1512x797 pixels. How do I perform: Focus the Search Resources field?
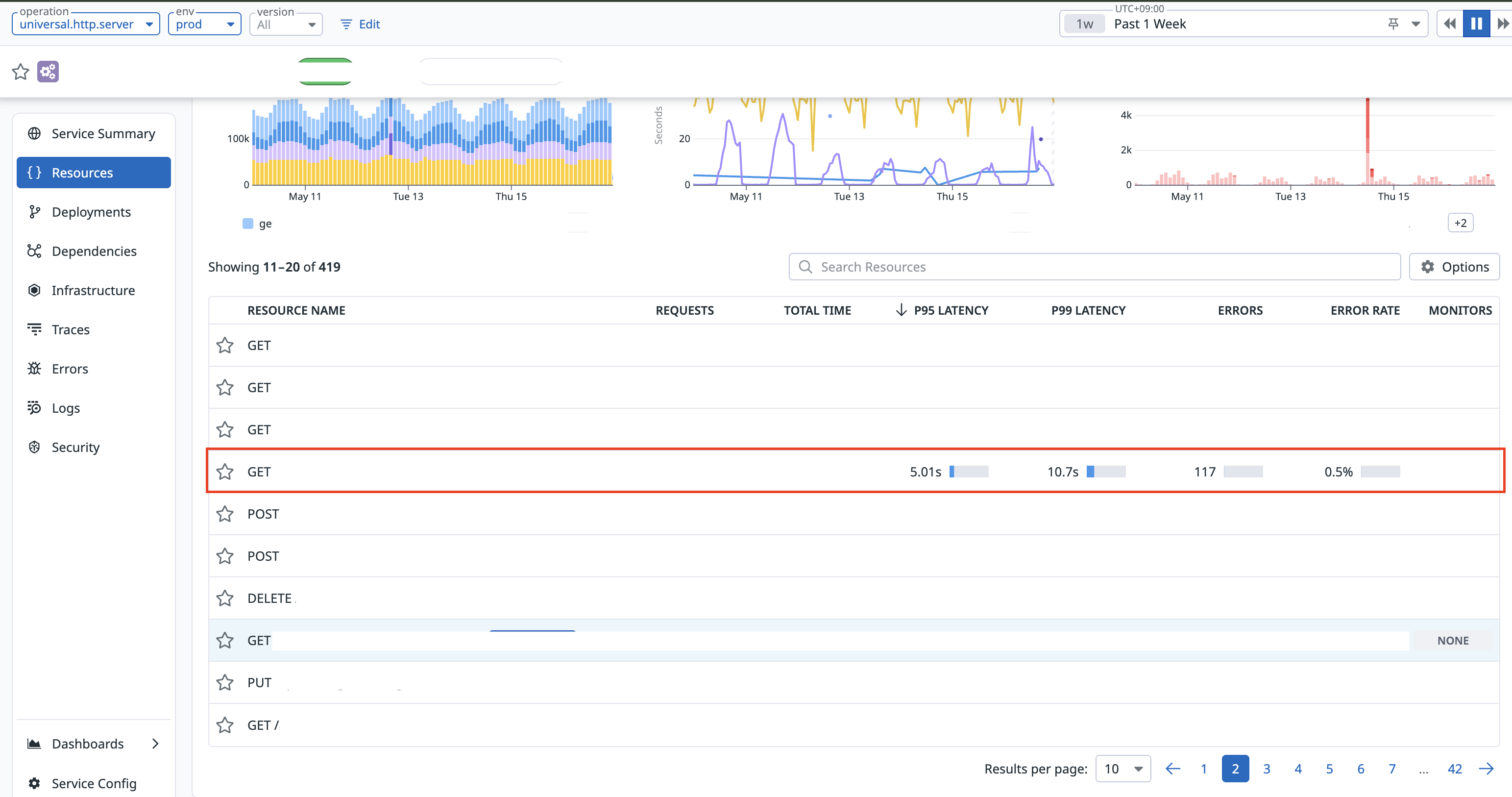click(1094, 267)
